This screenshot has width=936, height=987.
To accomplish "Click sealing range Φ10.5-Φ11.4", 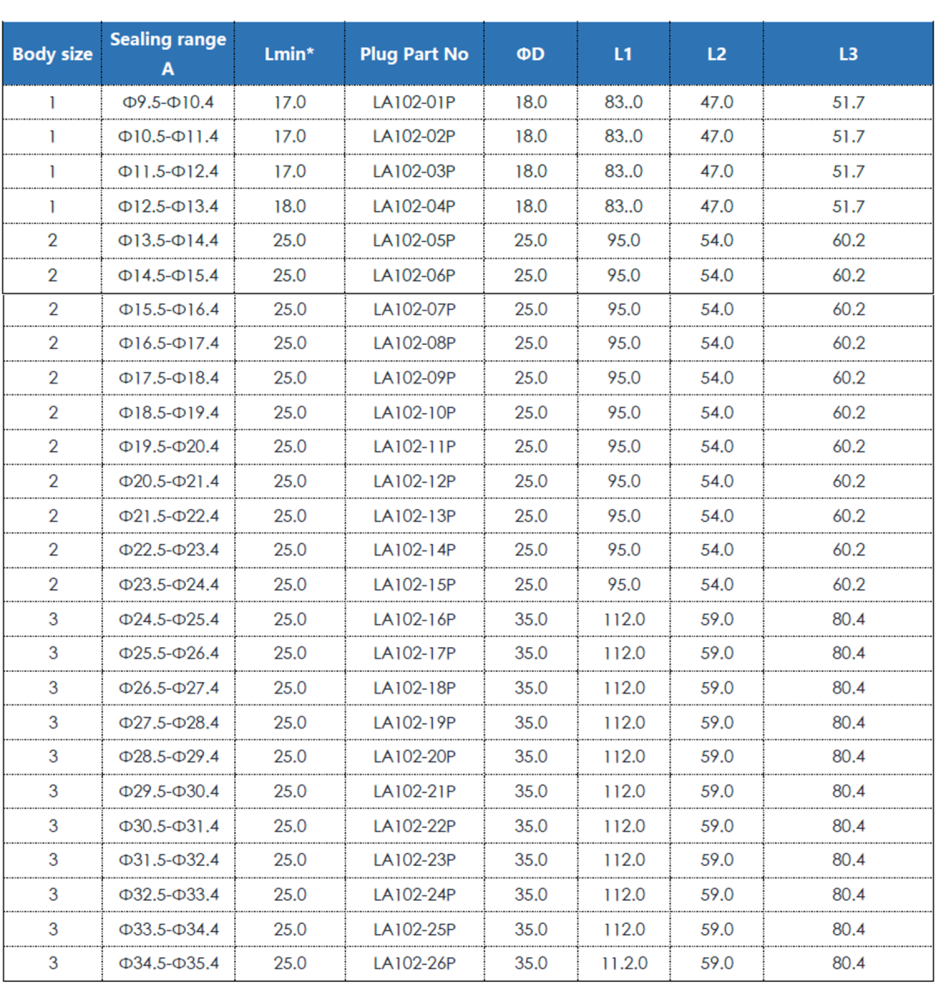I will coord(168,137).
